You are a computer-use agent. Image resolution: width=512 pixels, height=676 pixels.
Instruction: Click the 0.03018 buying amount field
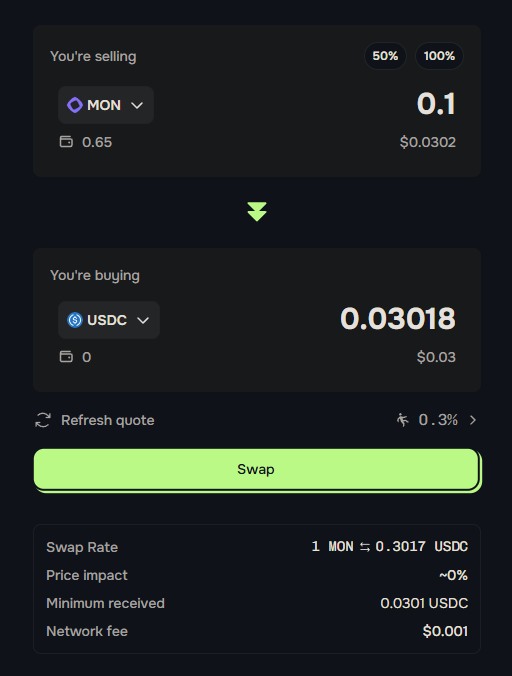(397, 319)
